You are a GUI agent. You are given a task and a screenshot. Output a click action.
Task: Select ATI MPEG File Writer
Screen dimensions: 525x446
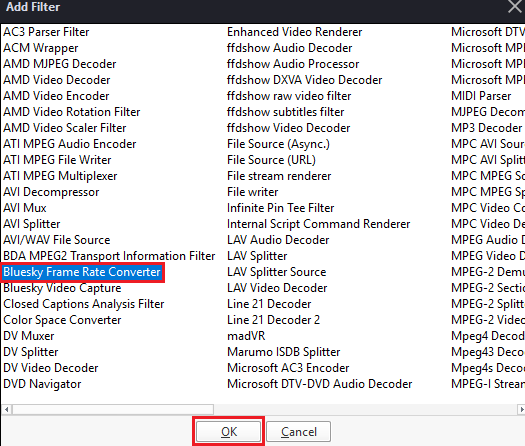pyautogui.click(x=57, y=160)
